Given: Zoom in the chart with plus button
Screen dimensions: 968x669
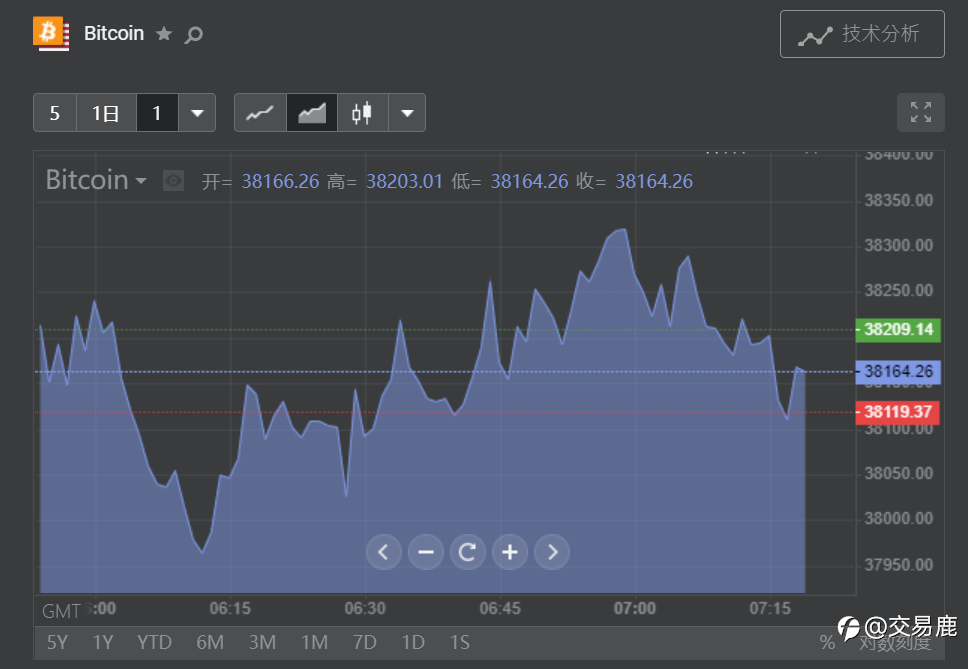Looking at the screenshot, I should (x=510, y=551).
